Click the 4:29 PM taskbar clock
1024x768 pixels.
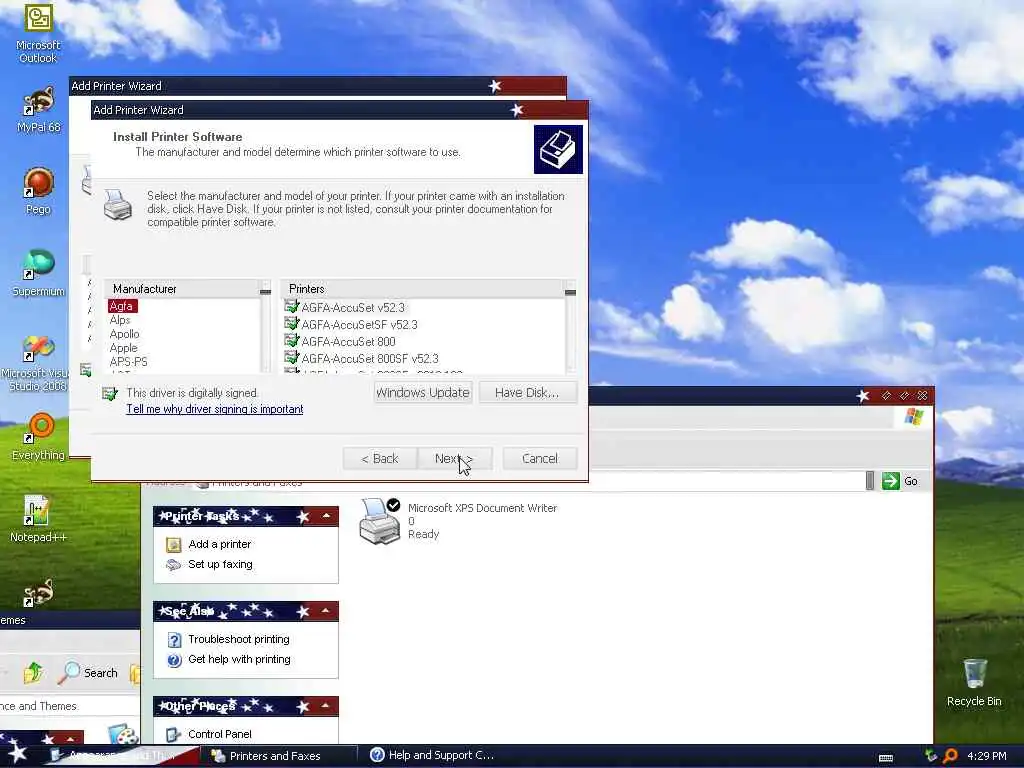[x=987, y=756]
